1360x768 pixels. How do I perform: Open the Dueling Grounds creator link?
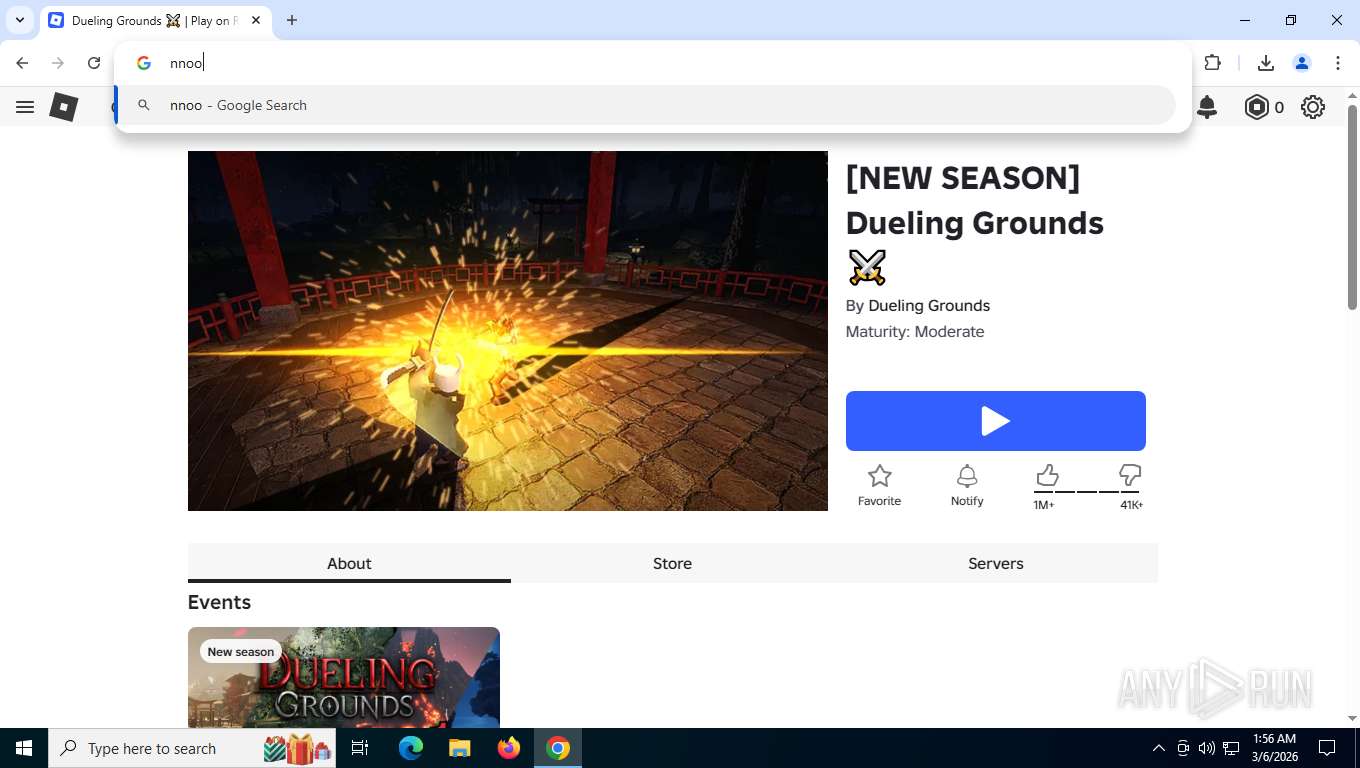click(x=929, y=305)
